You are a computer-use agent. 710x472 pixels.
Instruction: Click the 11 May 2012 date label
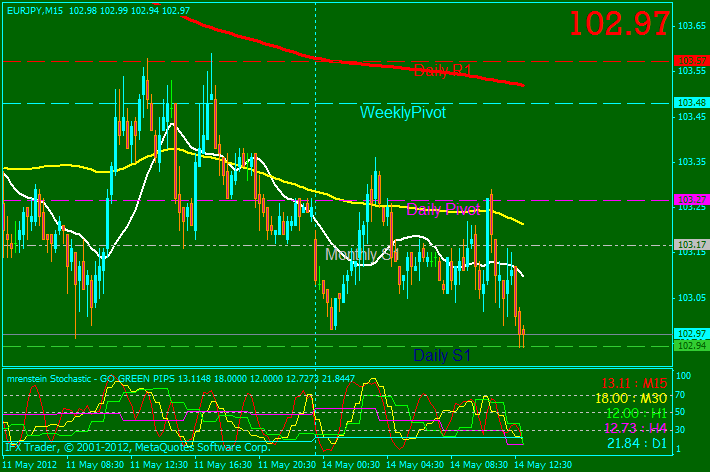tap(28, 465)
